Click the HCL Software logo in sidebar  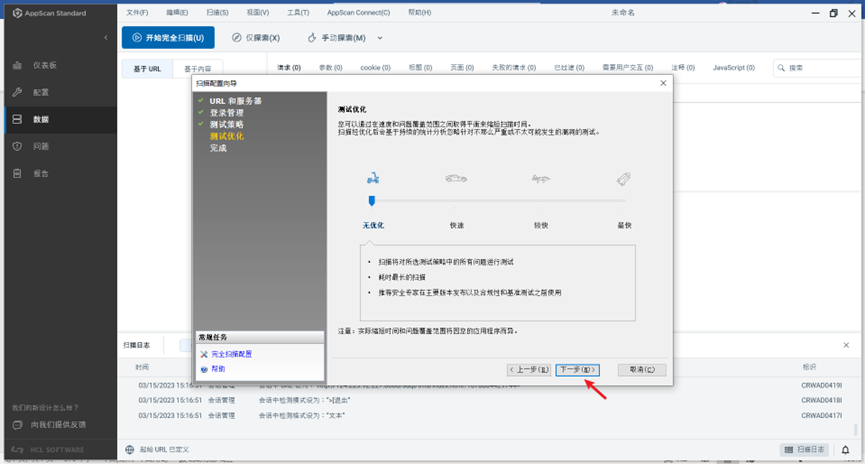pyautogui.click(x=48, y=450)
